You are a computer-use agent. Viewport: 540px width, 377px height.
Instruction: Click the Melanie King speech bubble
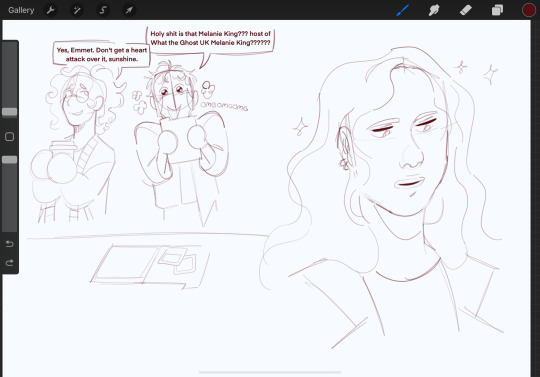210,39
